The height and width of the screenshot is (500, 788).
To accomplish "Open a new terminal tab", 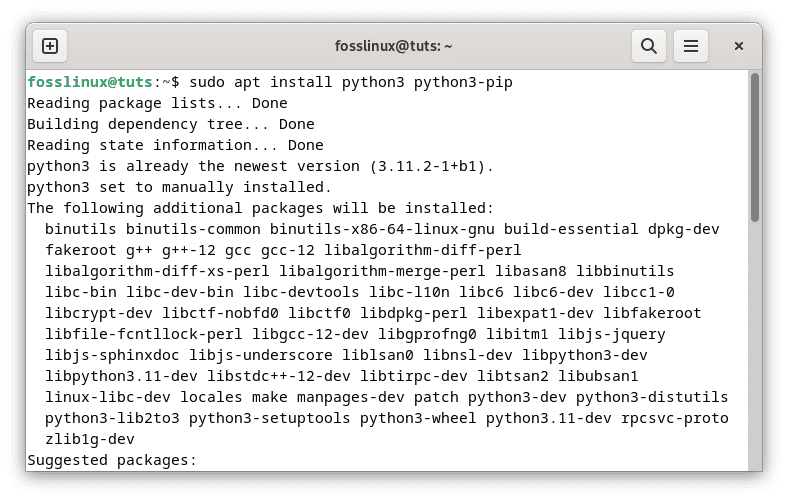I will (50, 46).
